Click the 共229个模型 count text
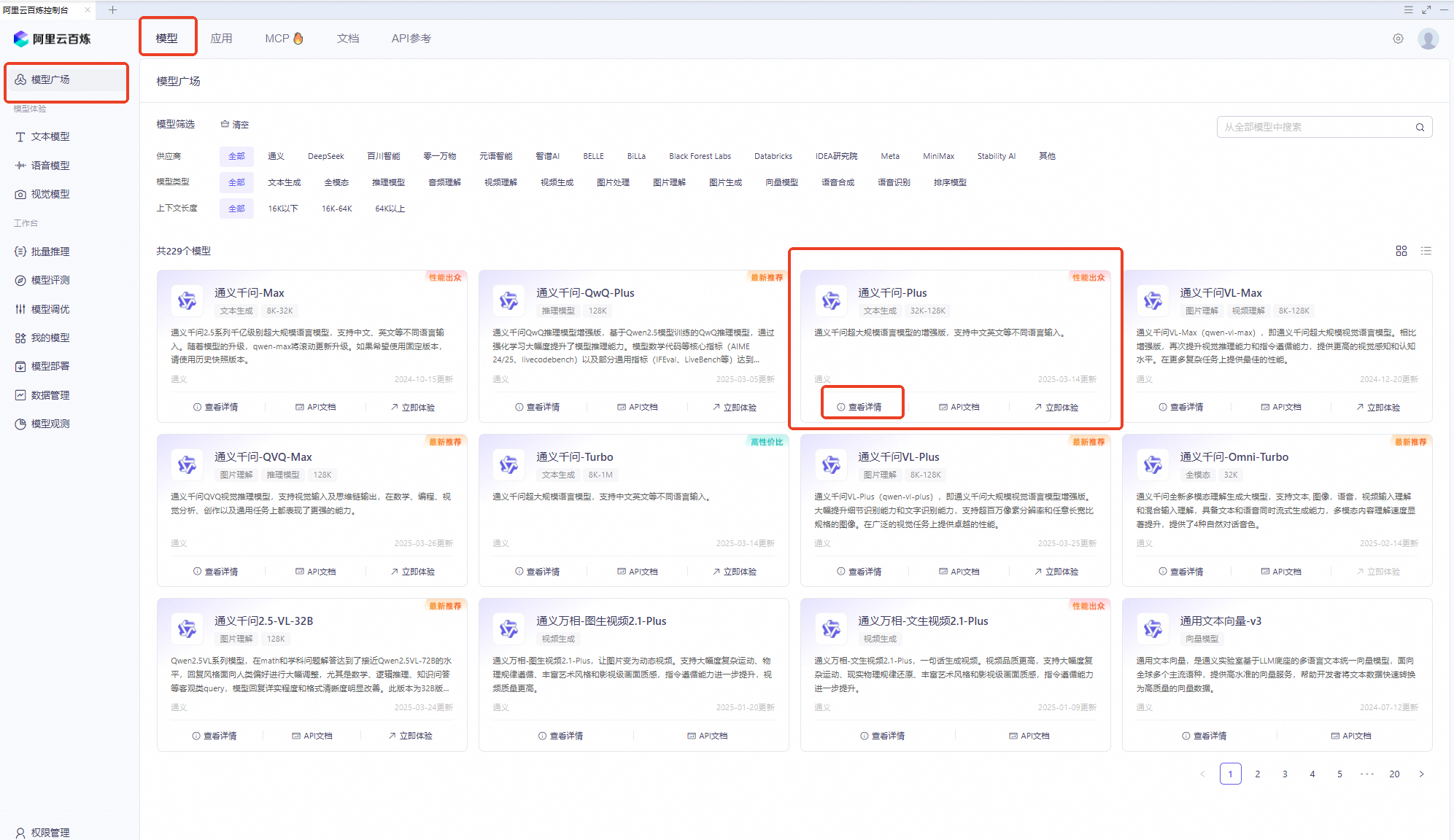This screenshot has width=1454, height=840. pyautogui.click(x=184, y=251)
